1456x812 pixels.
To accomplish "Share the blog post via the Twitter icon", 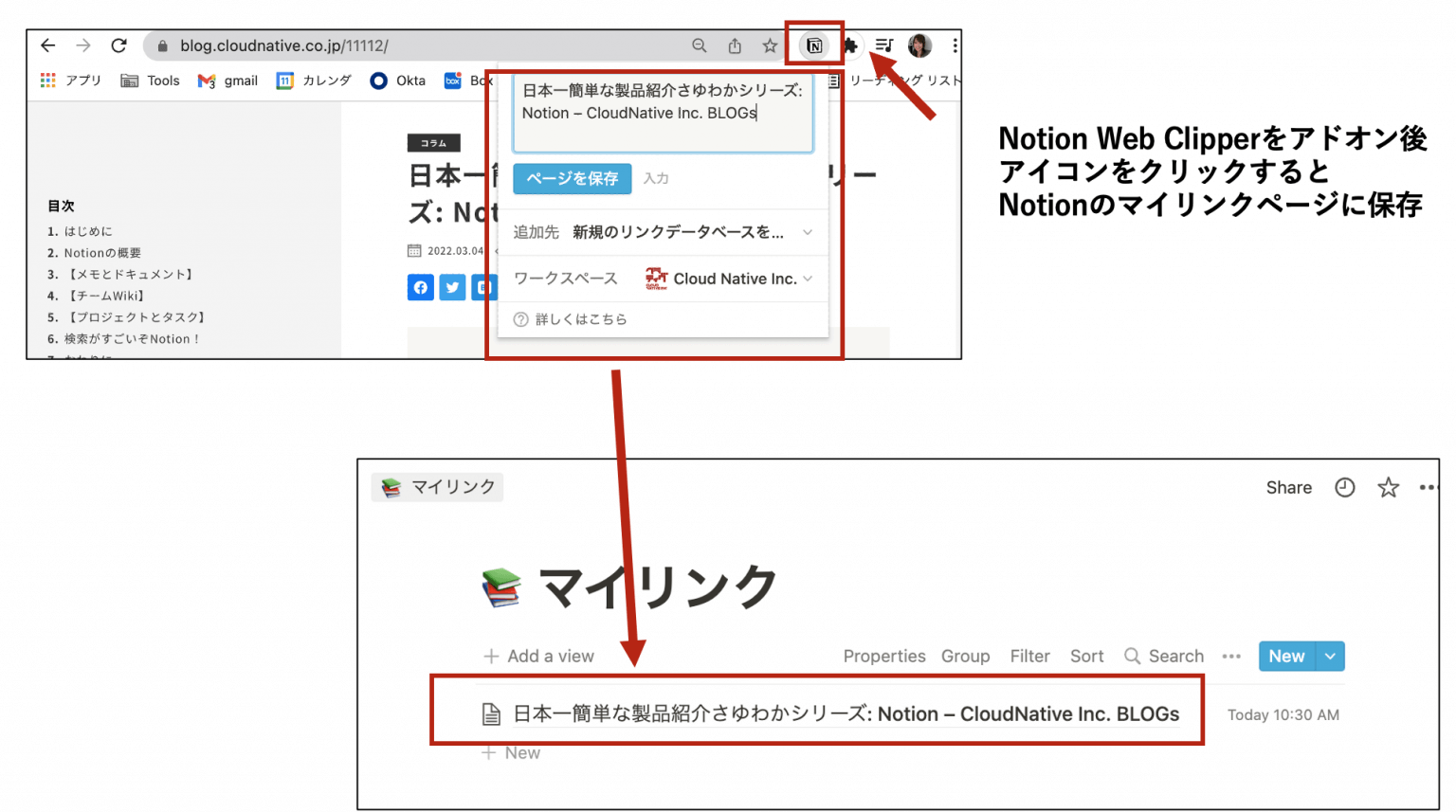I will (x=452, y=287).
